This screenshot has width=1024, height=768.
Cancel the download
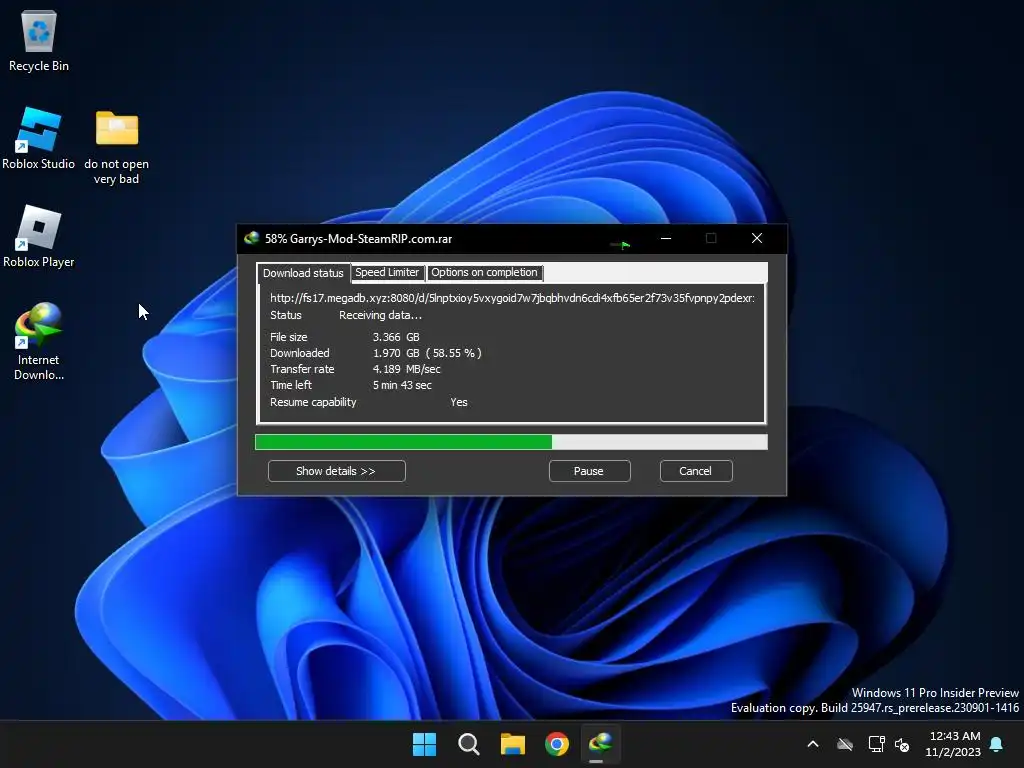pyautogui.click(x=696, y=471)
